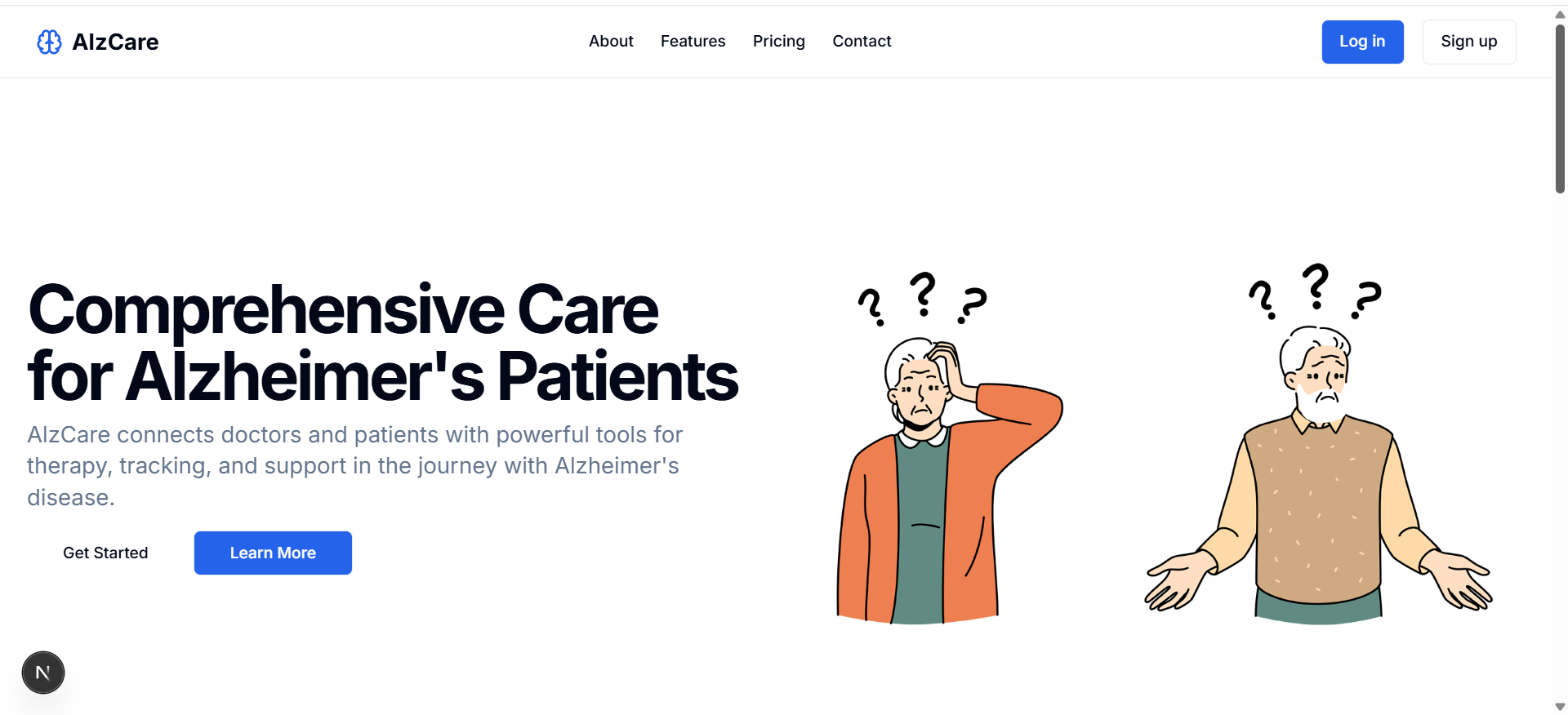Open the Features section
The width and height of the screenshot is (1568, 715).
tap(693, 41)
